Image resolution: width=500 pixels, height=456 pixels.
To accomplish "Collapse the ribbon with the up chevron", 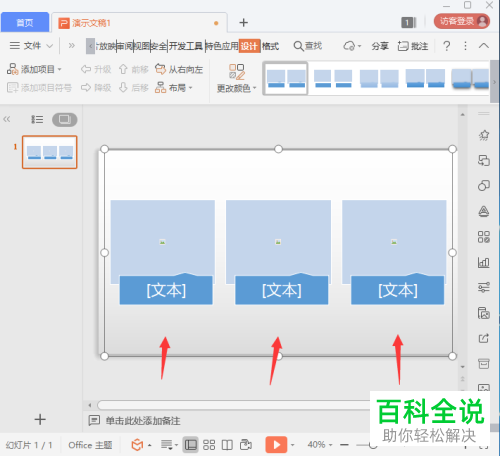I will pos(484,46).
